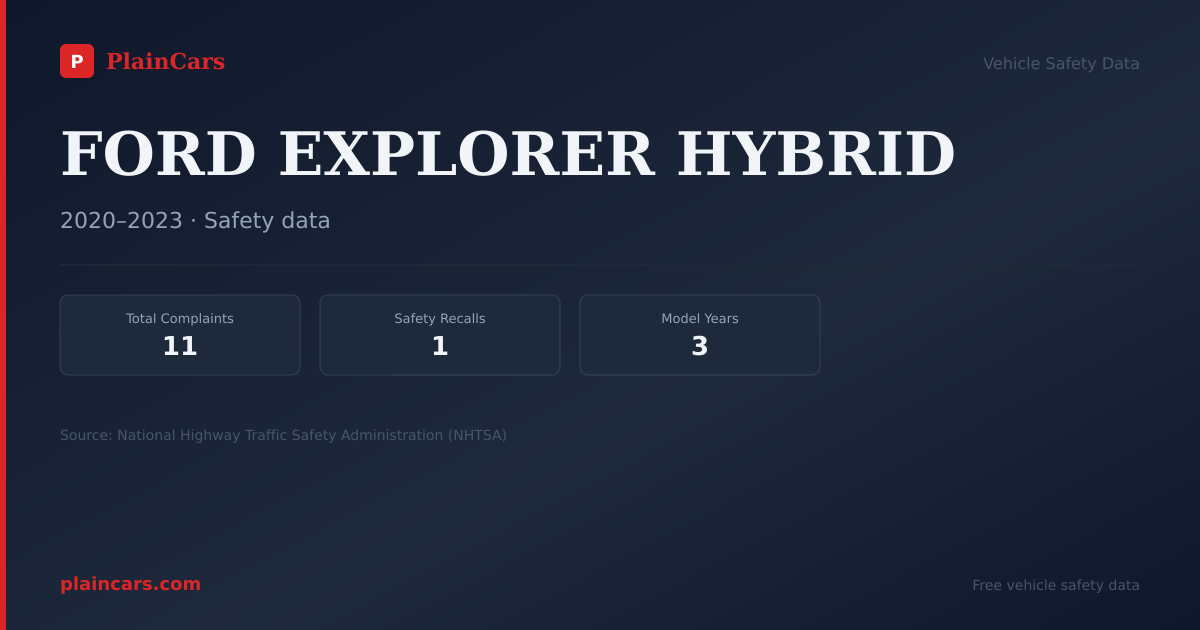Click the Total Complaints value 11
Image resolution: width=1200 pixels, height=630 pixels.
point(180,346)
